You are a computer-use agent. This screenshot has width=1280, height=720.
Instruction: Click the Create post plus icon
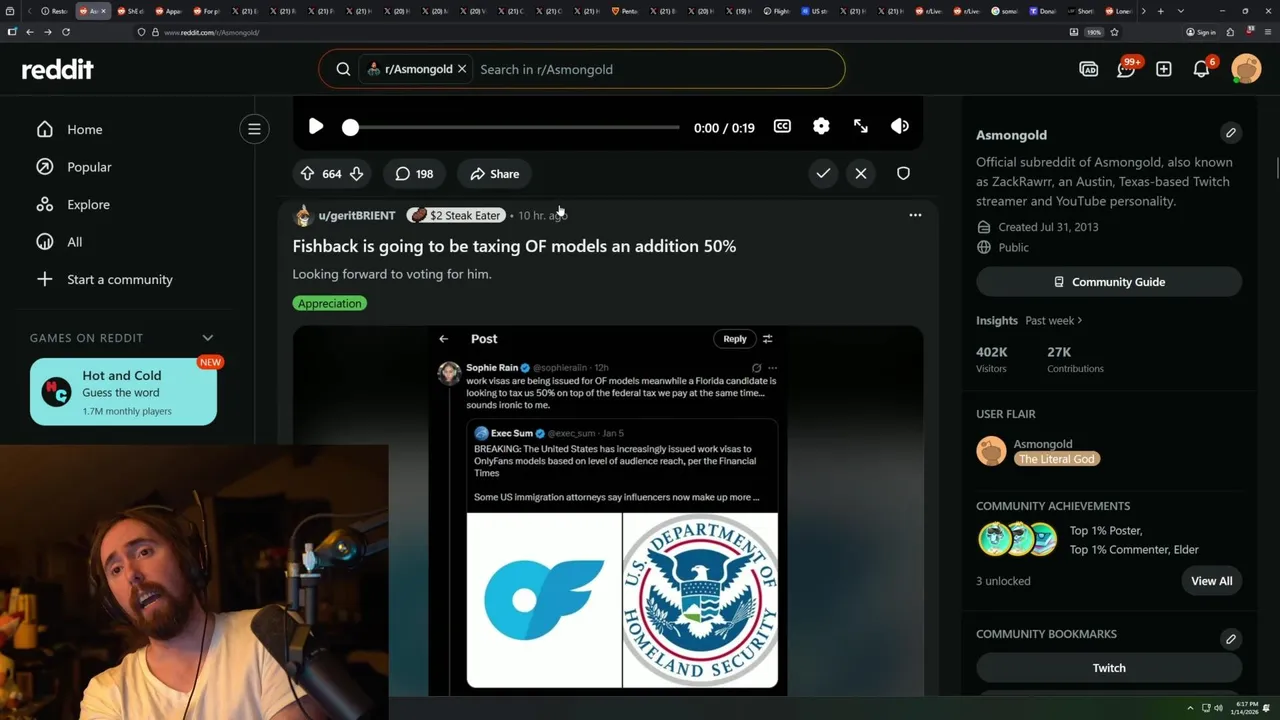point(1164,69)
